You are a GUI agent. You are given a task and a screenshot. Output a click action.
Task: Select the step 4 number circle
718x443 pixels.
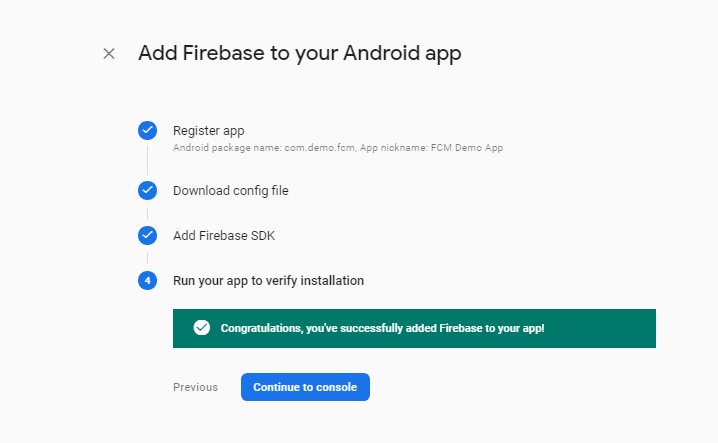click(147, 280)
